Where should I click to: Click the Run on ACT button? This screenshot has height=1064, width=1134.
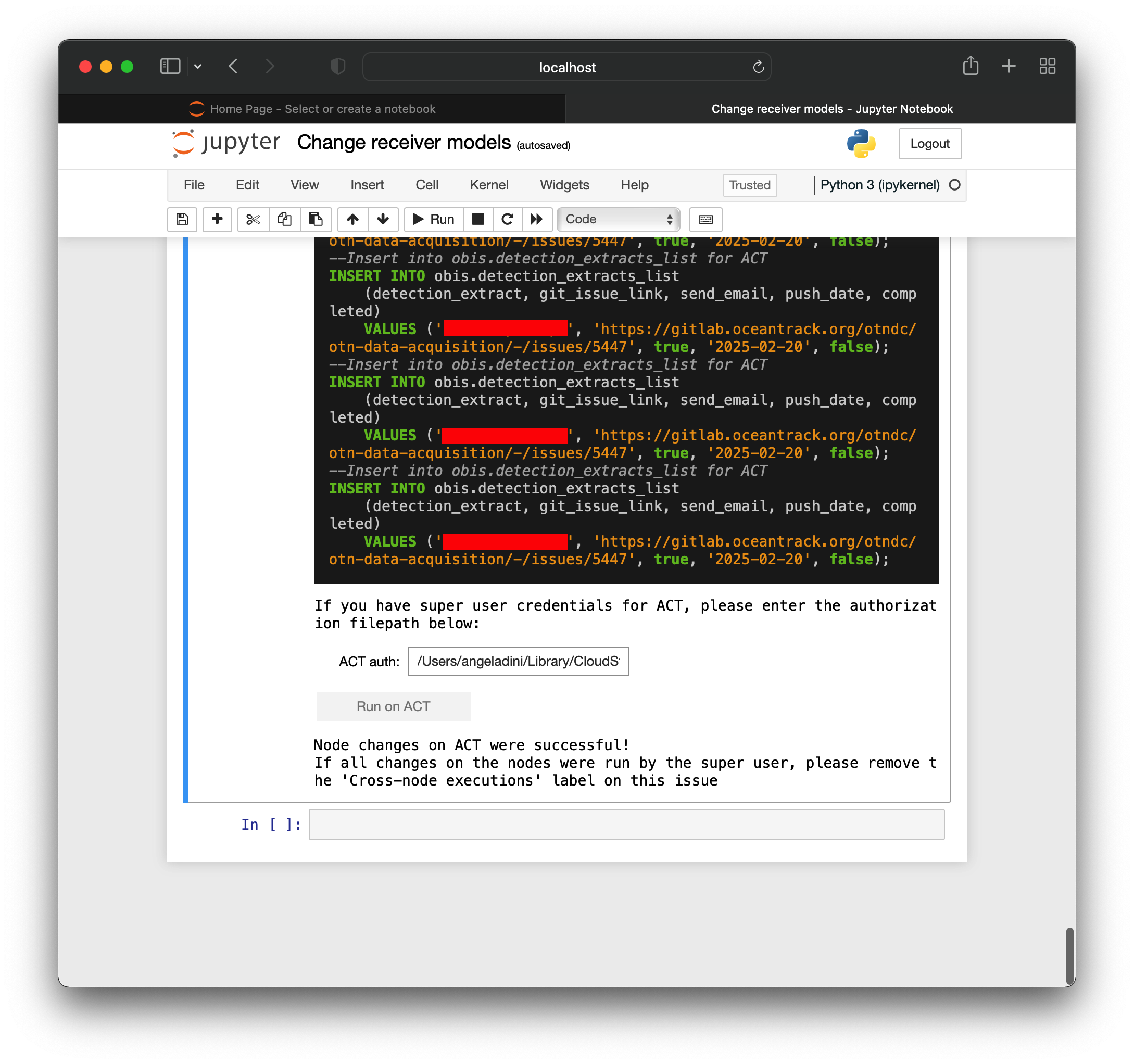(x=393, y=706)
